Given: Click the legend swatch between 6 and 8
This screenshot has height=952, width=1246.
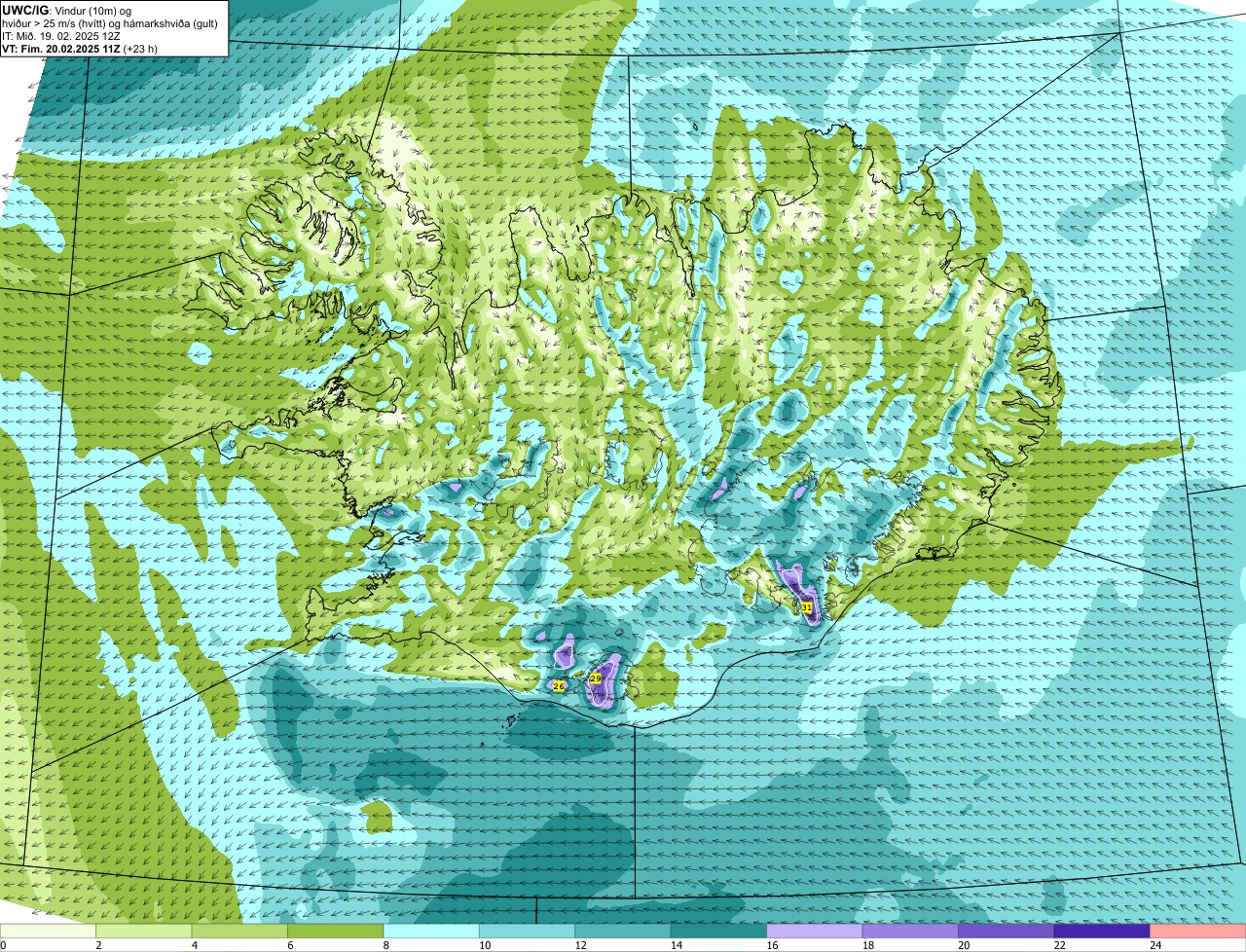Looking at the screenshot, I should (336, 932).
